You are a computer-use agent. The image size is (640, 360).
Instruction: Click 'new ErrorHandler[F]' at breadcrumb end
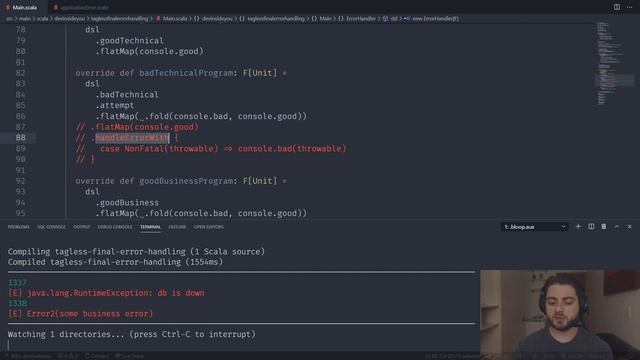435,19
